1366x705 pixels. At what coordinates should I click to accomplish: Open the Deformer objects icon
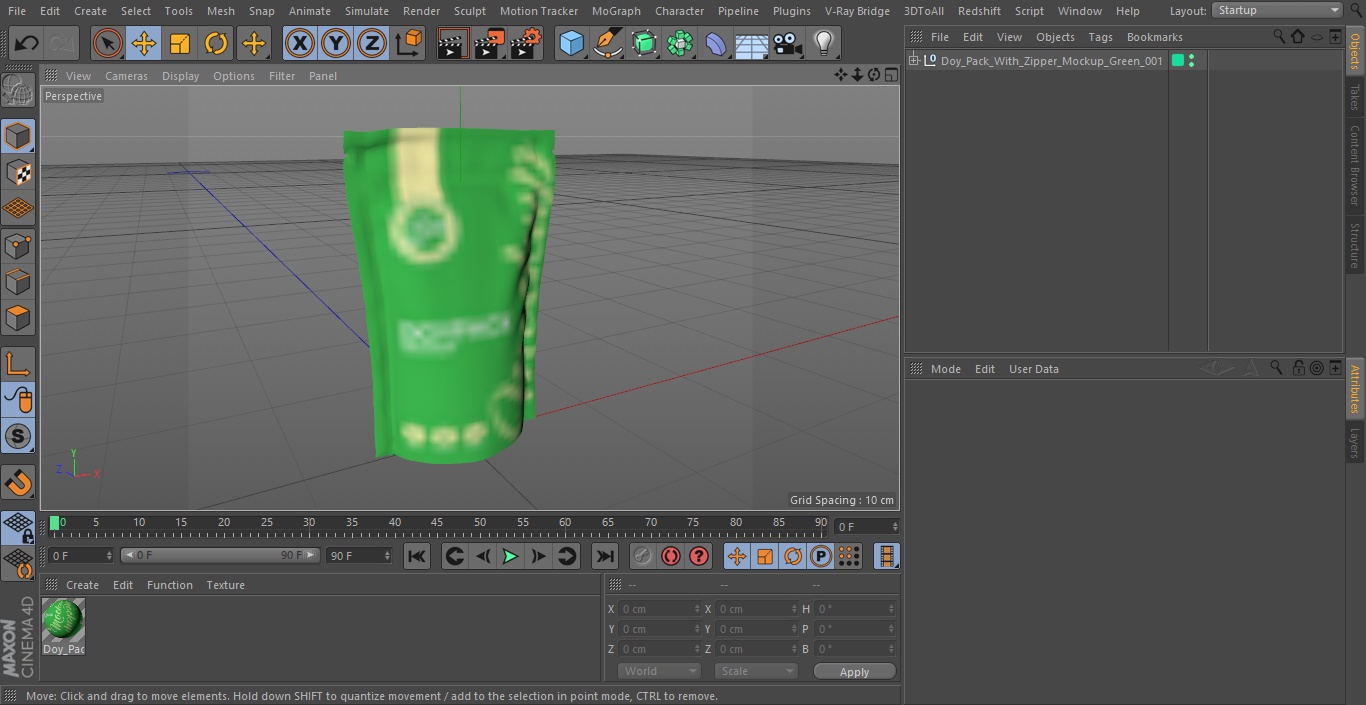tap(716, 43)
